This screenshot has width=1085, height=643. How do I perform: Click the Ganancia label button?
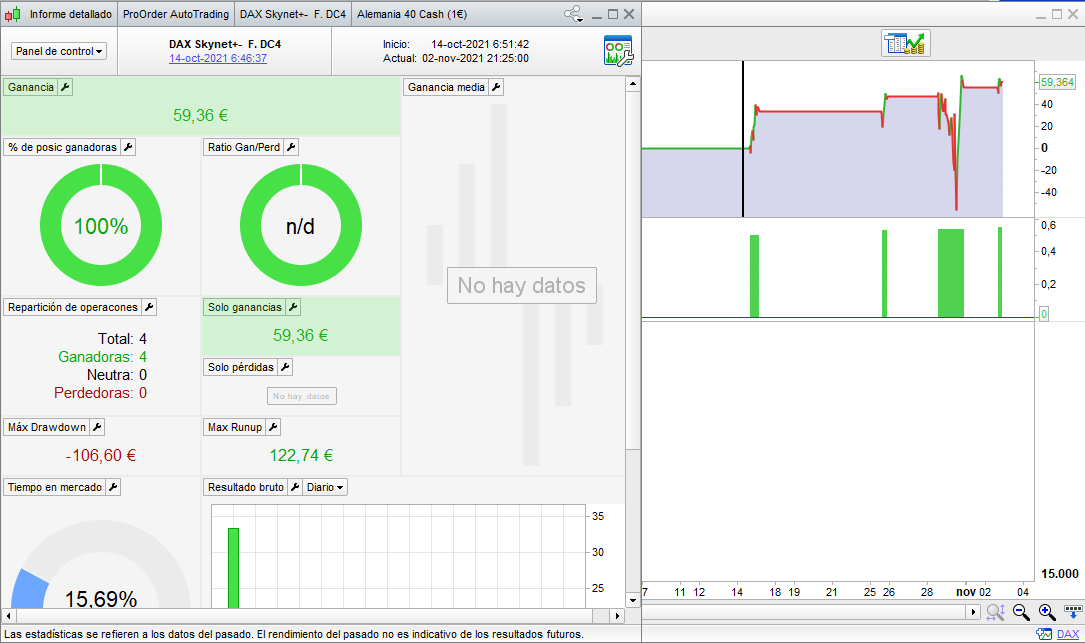click(31, 87)
